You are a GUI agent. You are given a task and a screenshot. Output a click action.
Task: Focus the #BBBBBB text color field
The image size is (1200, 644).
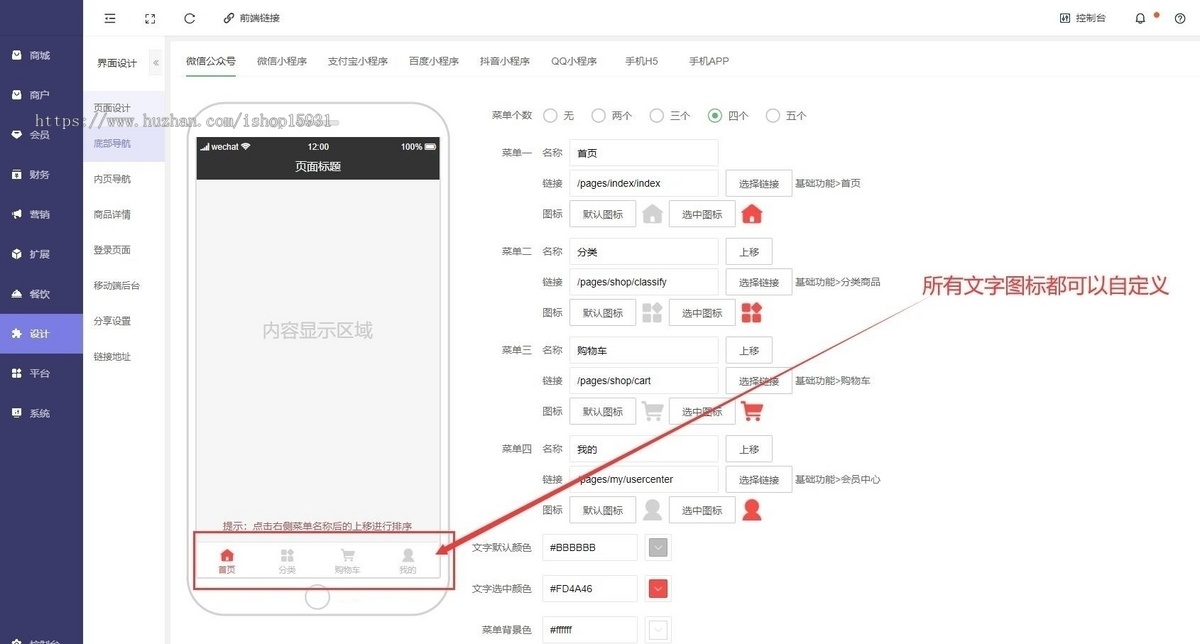[x=589, y=548]
